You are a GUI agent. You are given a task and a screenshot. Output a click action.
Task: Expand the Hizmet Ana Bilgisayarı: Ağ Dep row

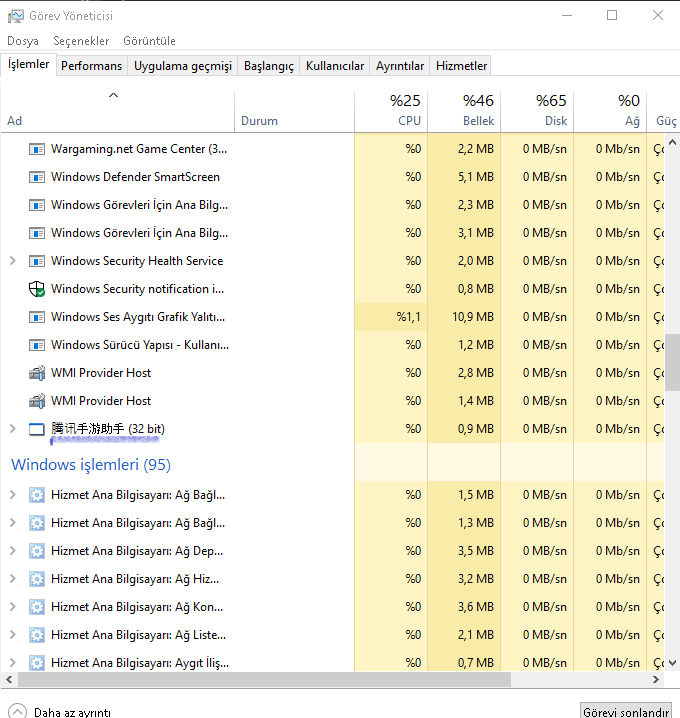pos(13,551)
